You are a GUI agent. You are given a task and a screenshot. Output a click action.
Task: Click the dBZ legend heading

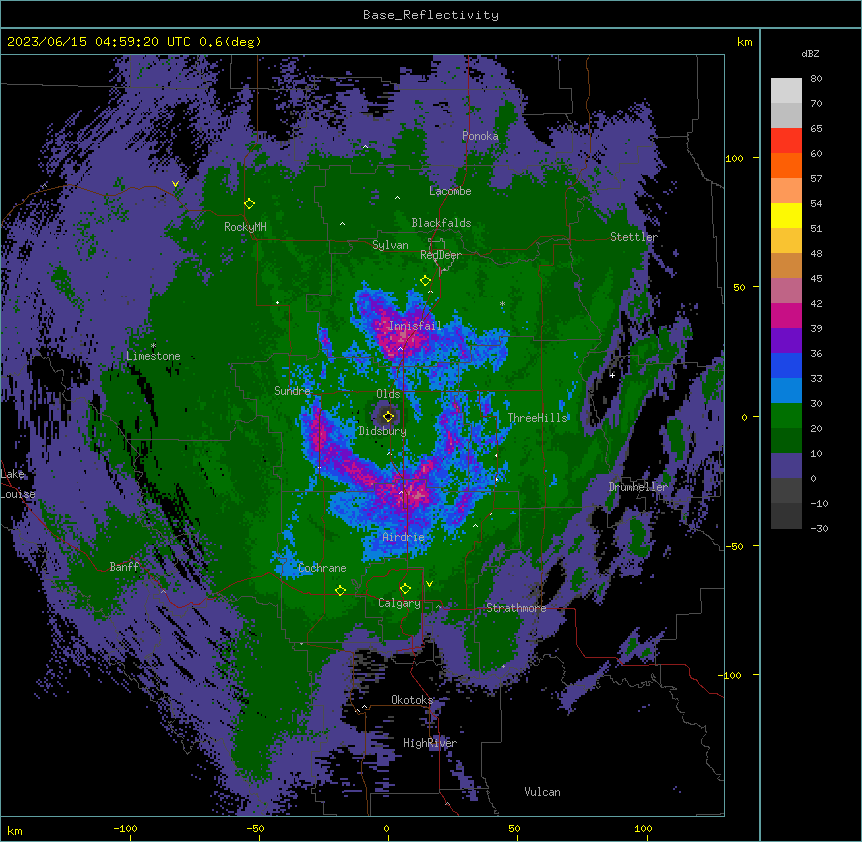810,54
